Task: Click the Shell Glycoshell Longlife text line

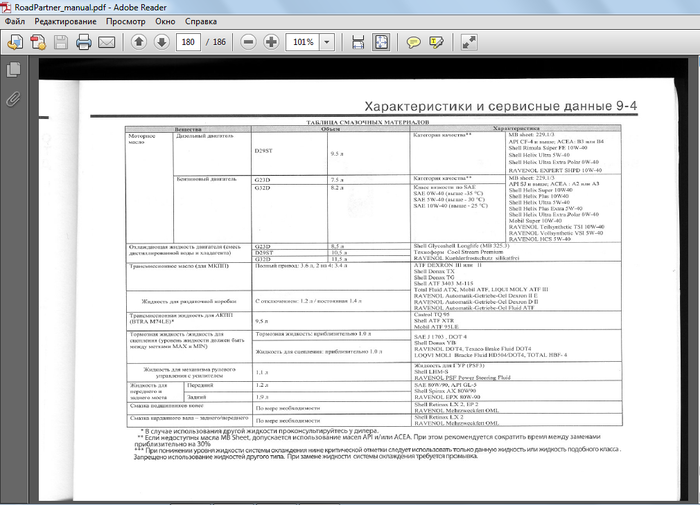Action: pos(461,246)
